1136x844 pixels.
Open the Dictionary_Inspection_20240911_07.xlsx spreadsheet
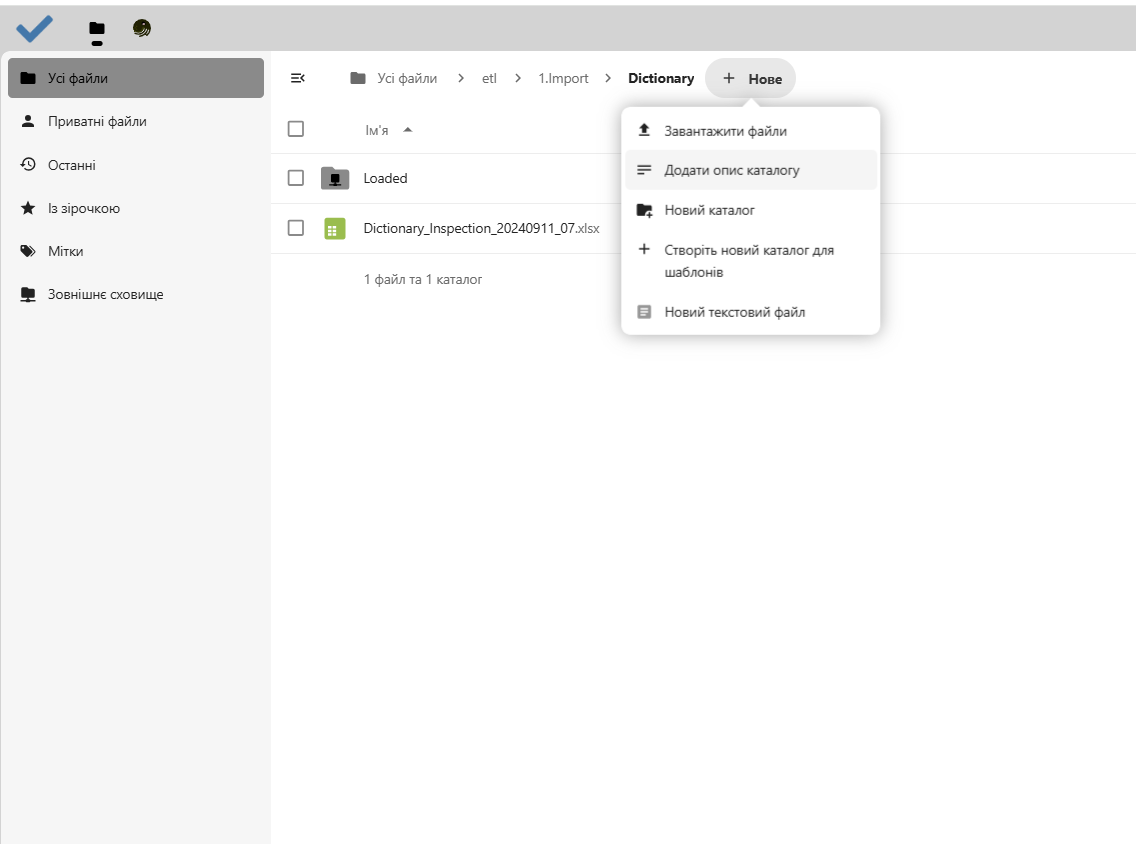[482, 228]
